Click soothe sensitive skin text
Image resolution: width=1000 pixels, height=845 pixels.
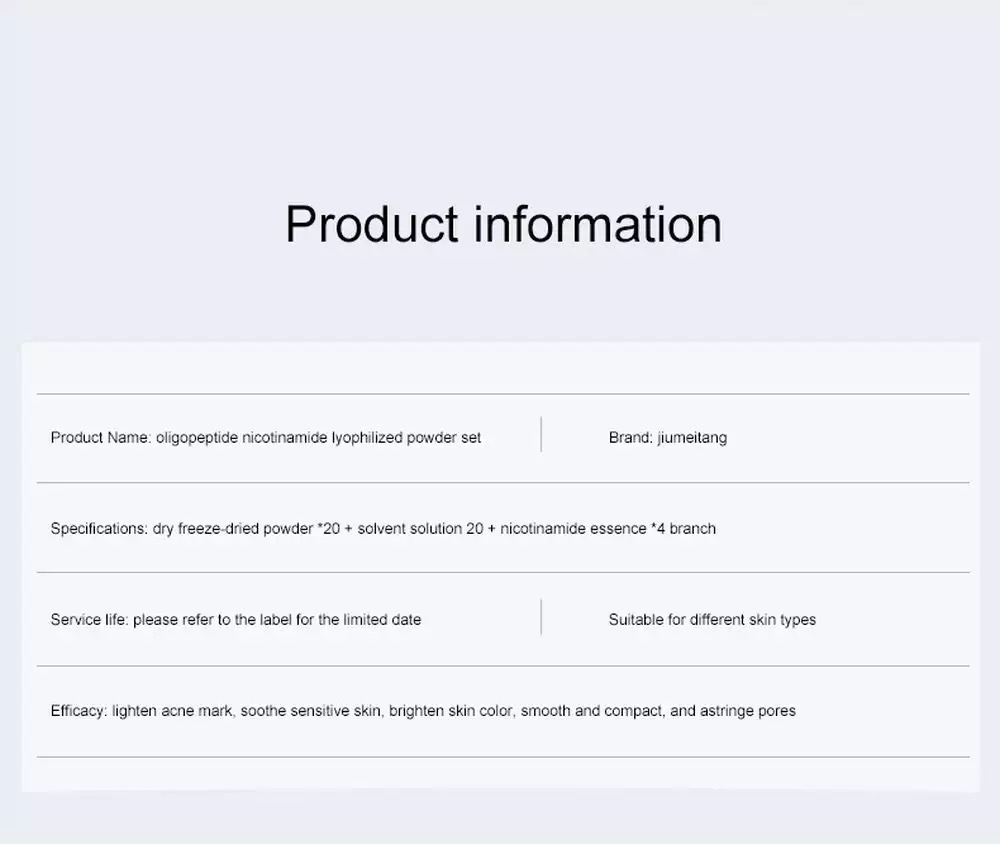pos(311,711)
